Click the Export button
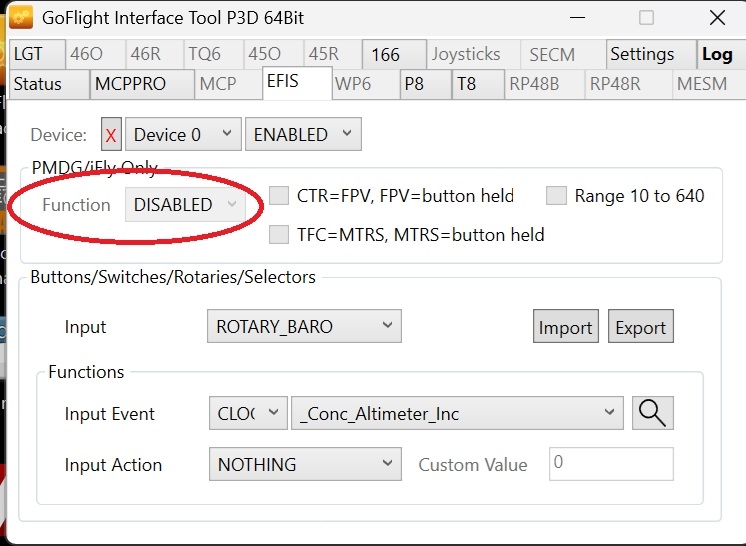This screenshot has width=746, height=546. tap(641, 326)
